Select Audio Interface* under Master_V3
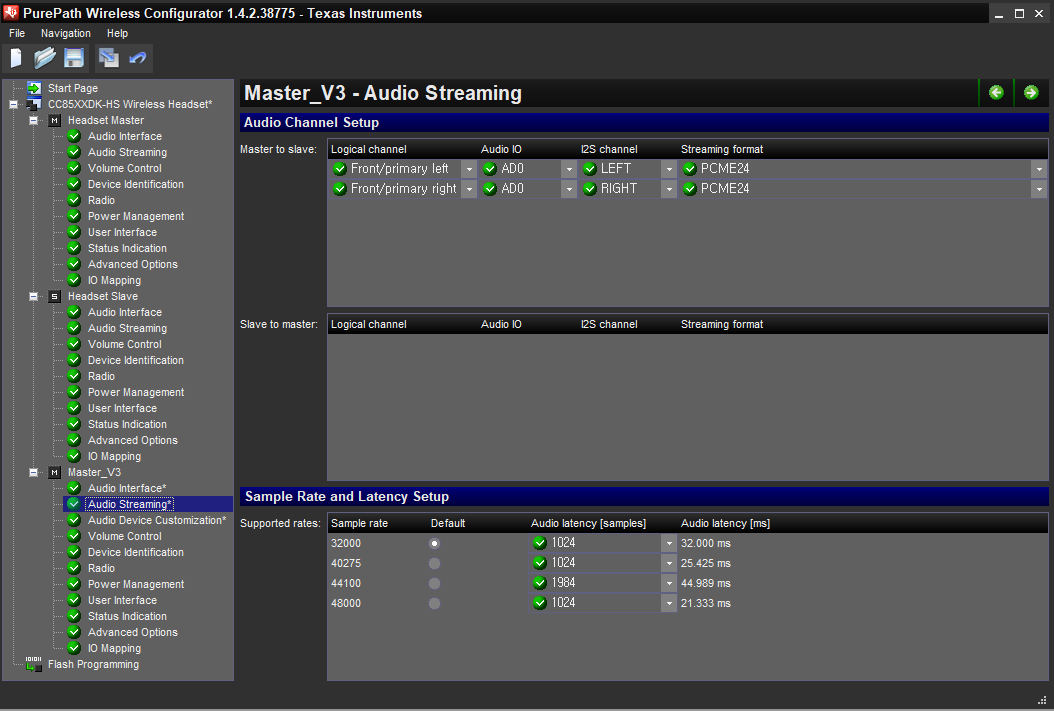 127,488
